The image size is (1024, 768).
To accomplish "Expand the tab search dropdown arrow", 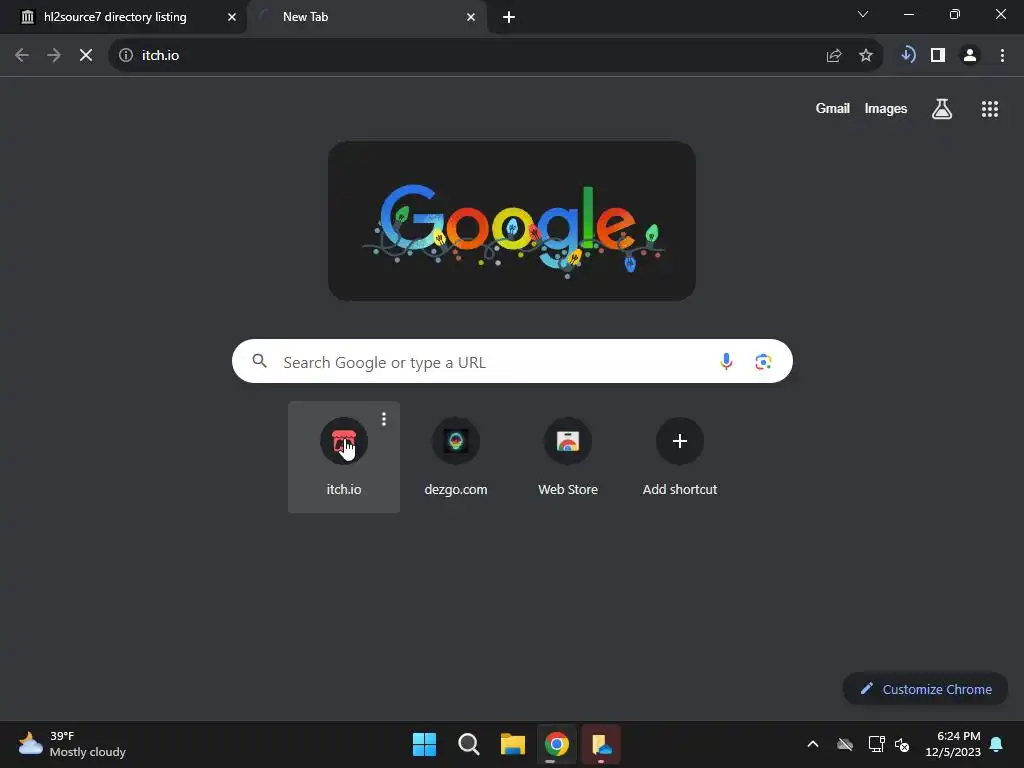I will point(863,14).
